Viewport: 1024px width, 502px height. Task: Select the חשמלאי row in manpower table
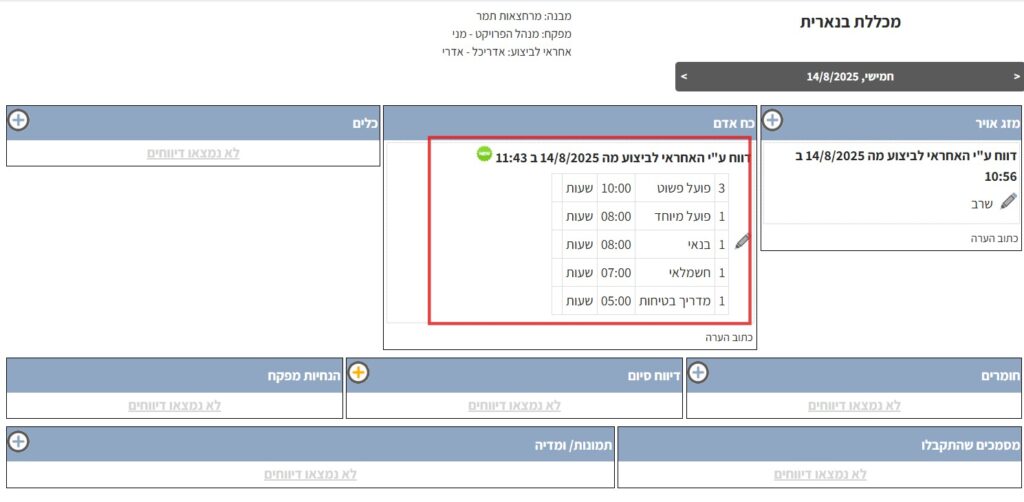click(640, 273)
